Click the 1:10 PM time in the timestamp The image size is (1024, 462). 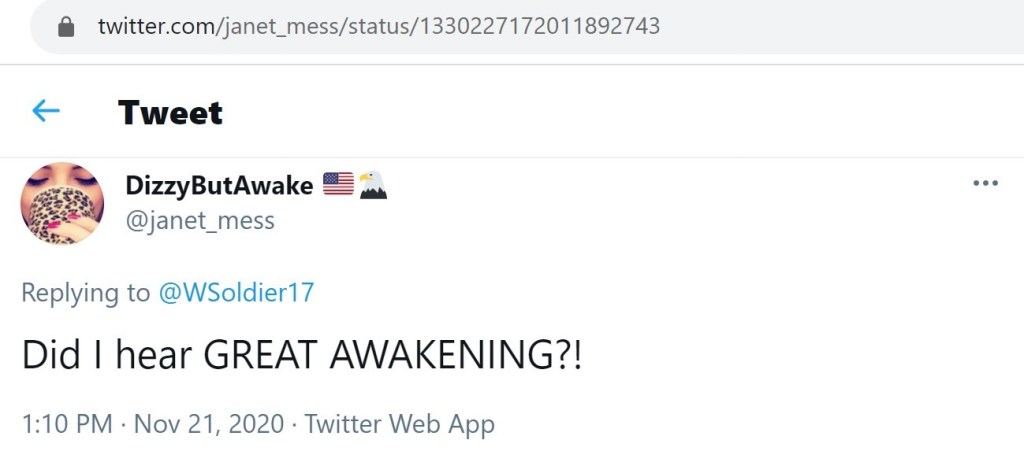[66, 424]
